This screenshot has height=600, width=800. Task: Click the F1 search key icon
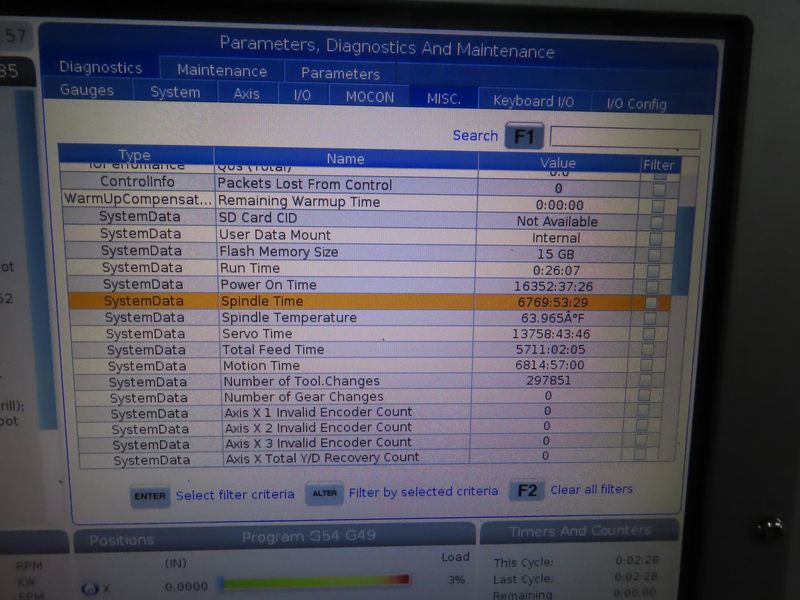[524, 136]
